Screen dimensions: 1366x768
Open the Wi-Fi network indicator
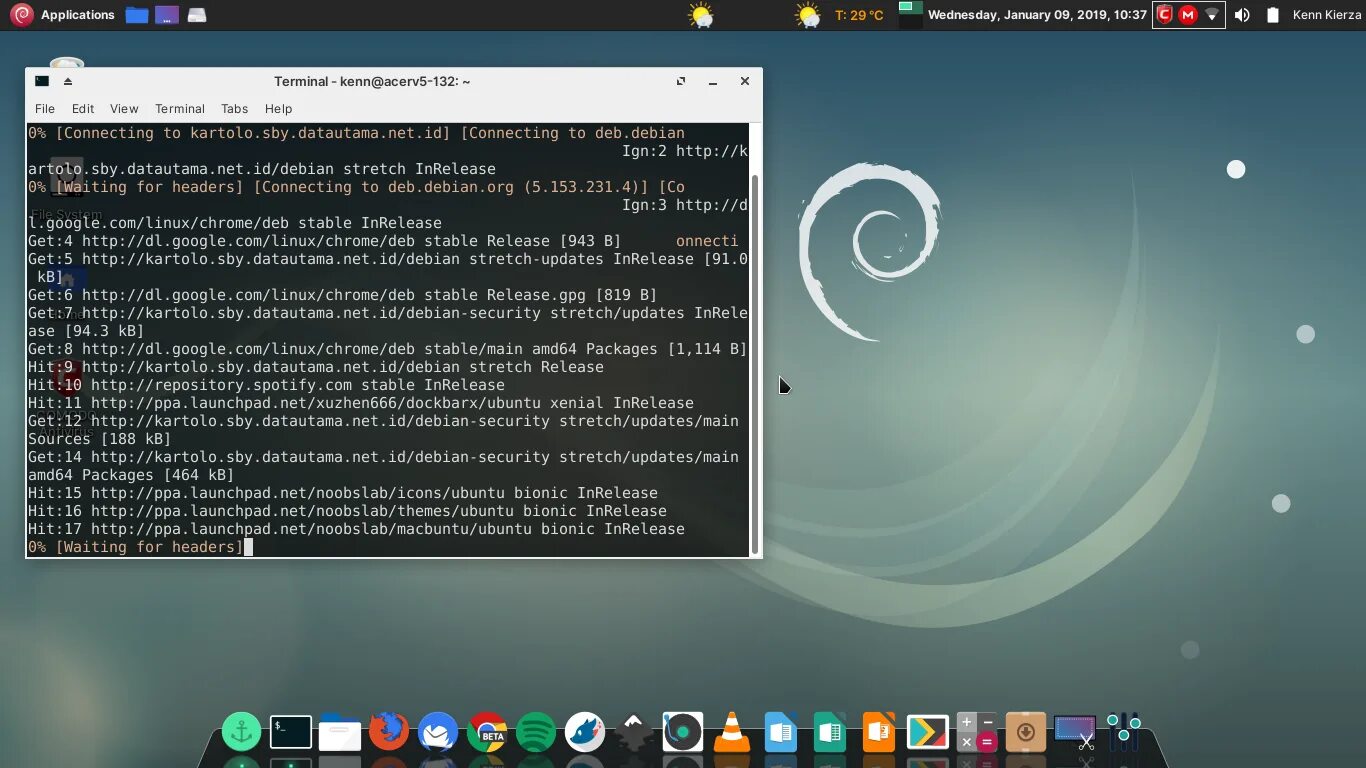click(x=1212, y=15)
